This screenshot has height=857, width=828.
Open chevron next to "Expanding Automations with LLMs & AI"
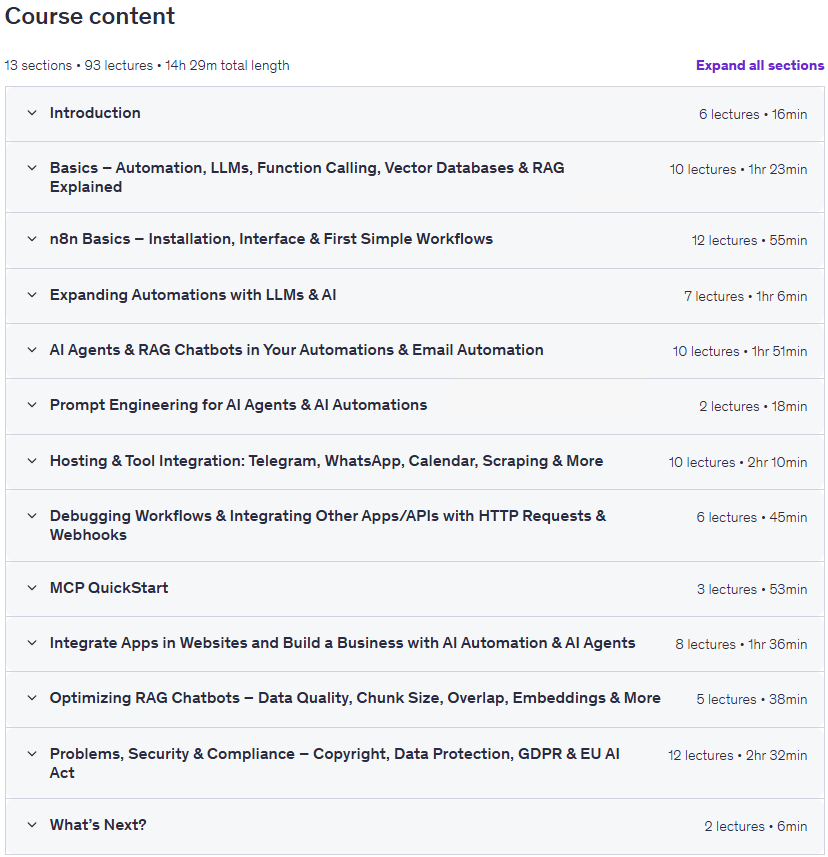pos(32,295)
